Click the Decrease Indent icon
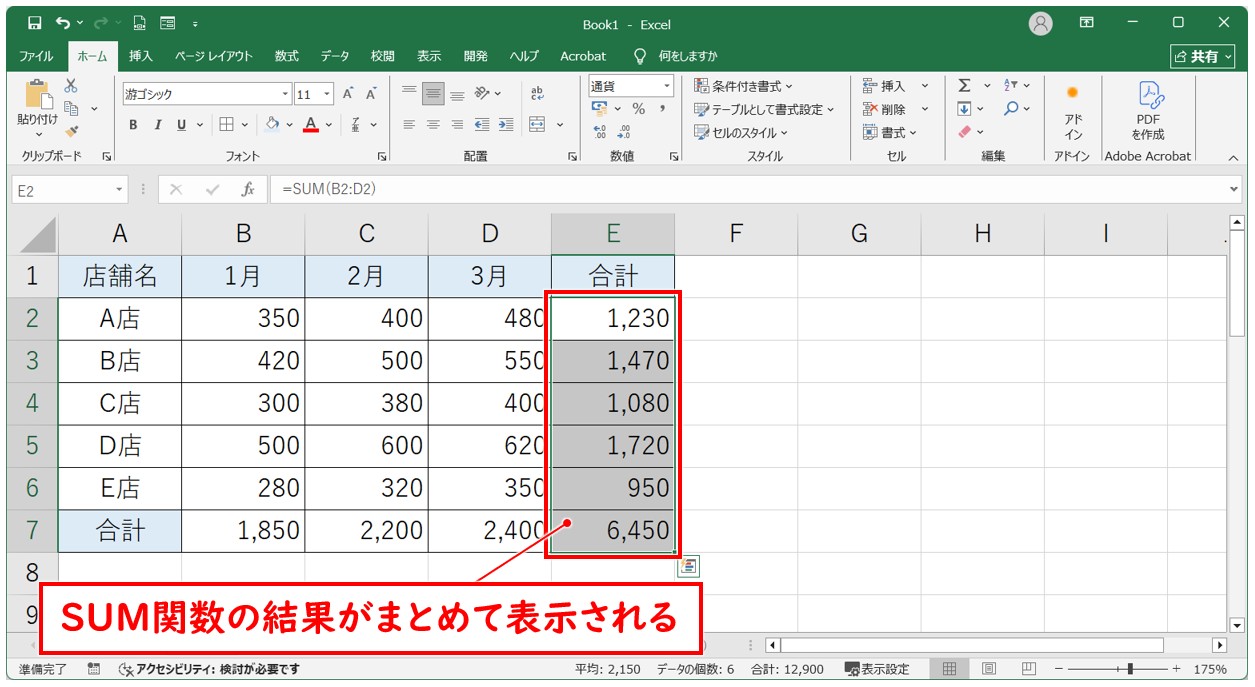 click(482, 125)
